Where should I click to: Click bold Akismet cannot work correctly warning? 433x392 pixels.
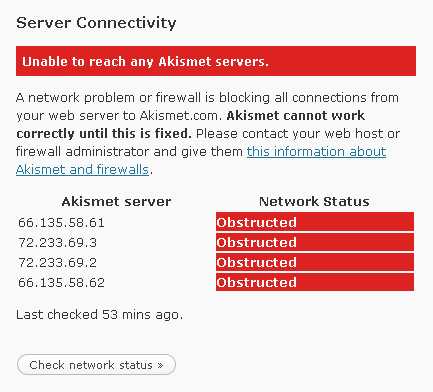click(190, 125)
